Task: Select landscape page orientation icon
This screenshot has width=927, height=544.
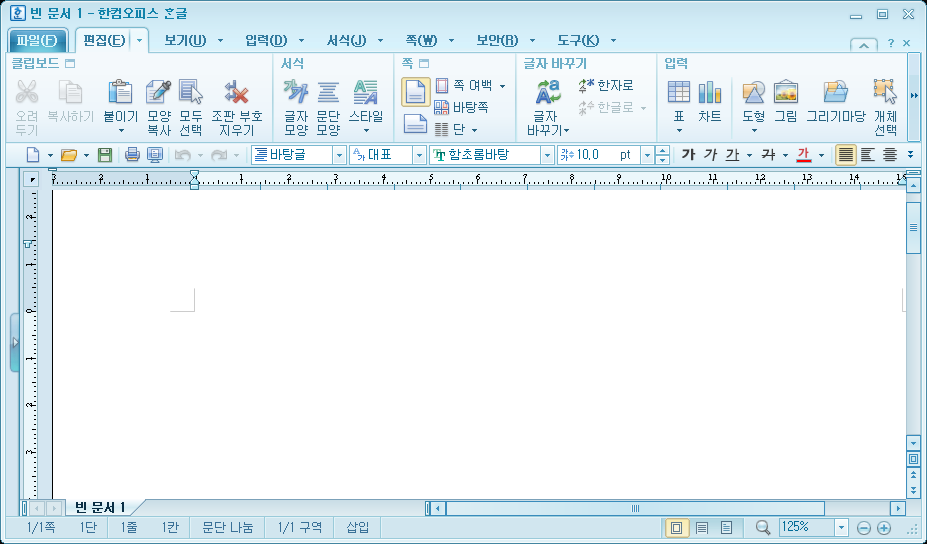Action: tap(416, 124)
